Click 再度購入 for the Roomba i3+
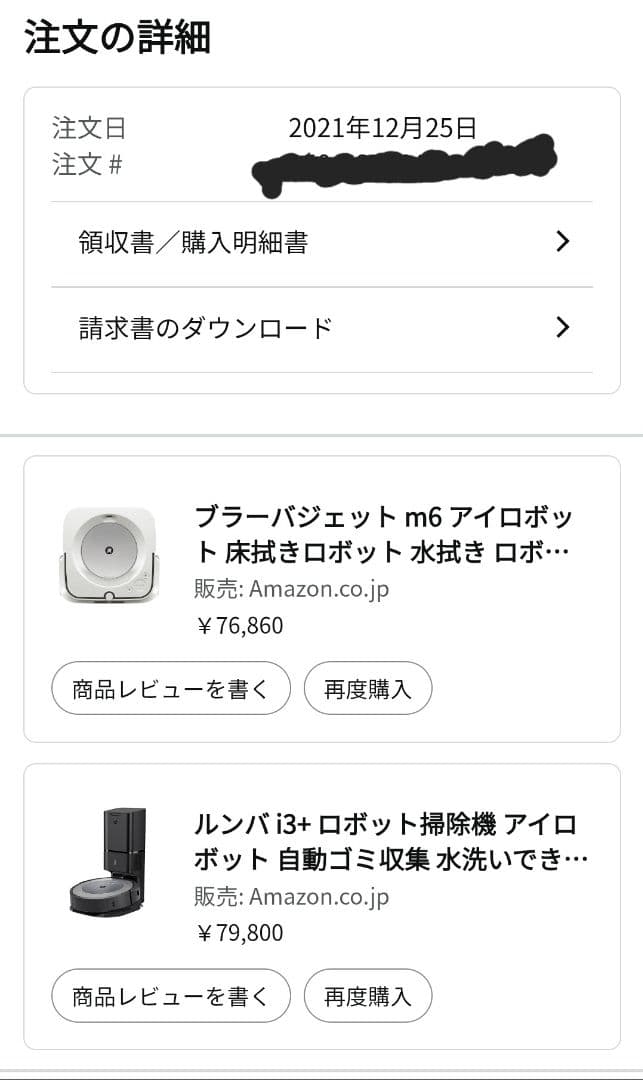Screen dimensions: 643x1080 (x=369, y=995)
